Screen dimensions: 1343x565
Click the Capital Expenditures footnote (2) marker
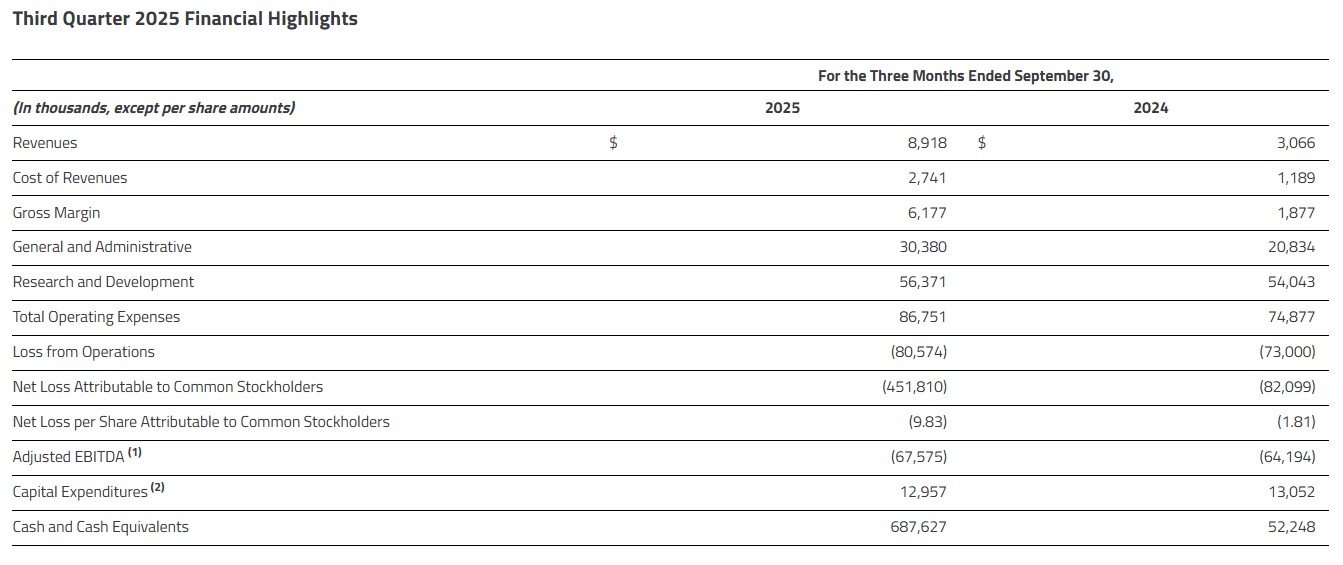pyautogui.click(x=157, y=488)
